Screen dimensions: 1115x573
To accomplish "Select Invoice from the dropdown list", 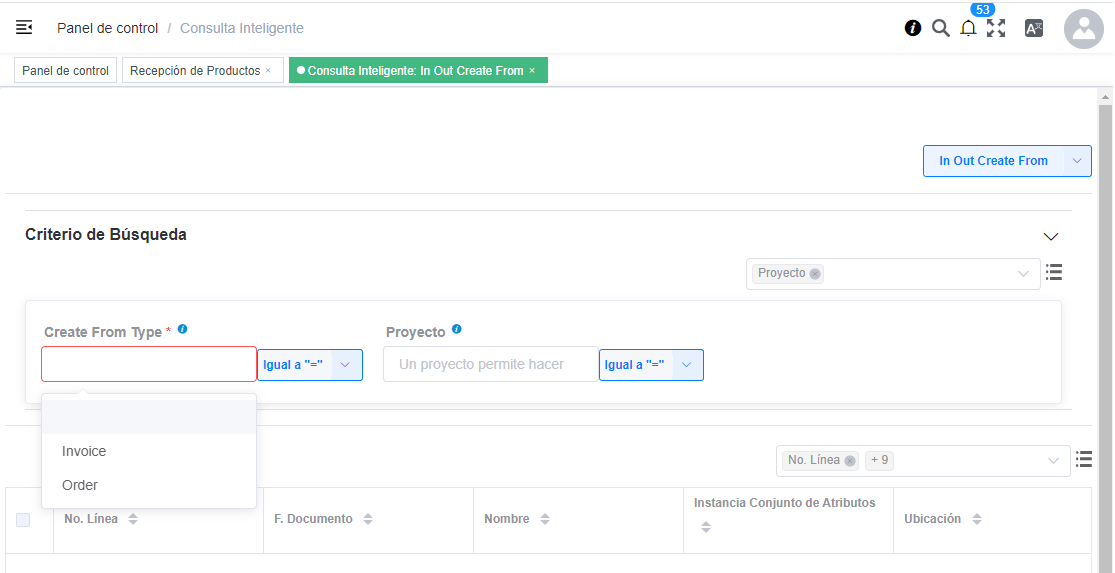I will [x=84, y=451].
